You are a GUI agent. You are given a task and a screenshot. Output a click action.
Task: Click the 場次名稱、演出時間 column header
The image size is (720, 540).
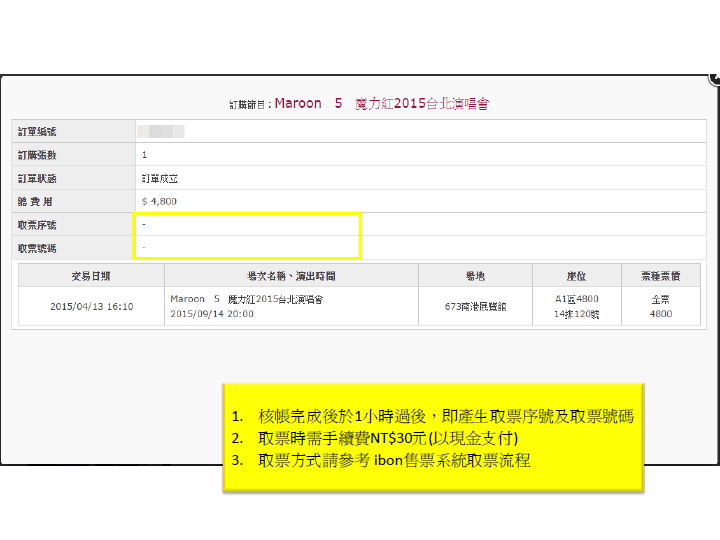pyautogui.click(x=291, y=276)
